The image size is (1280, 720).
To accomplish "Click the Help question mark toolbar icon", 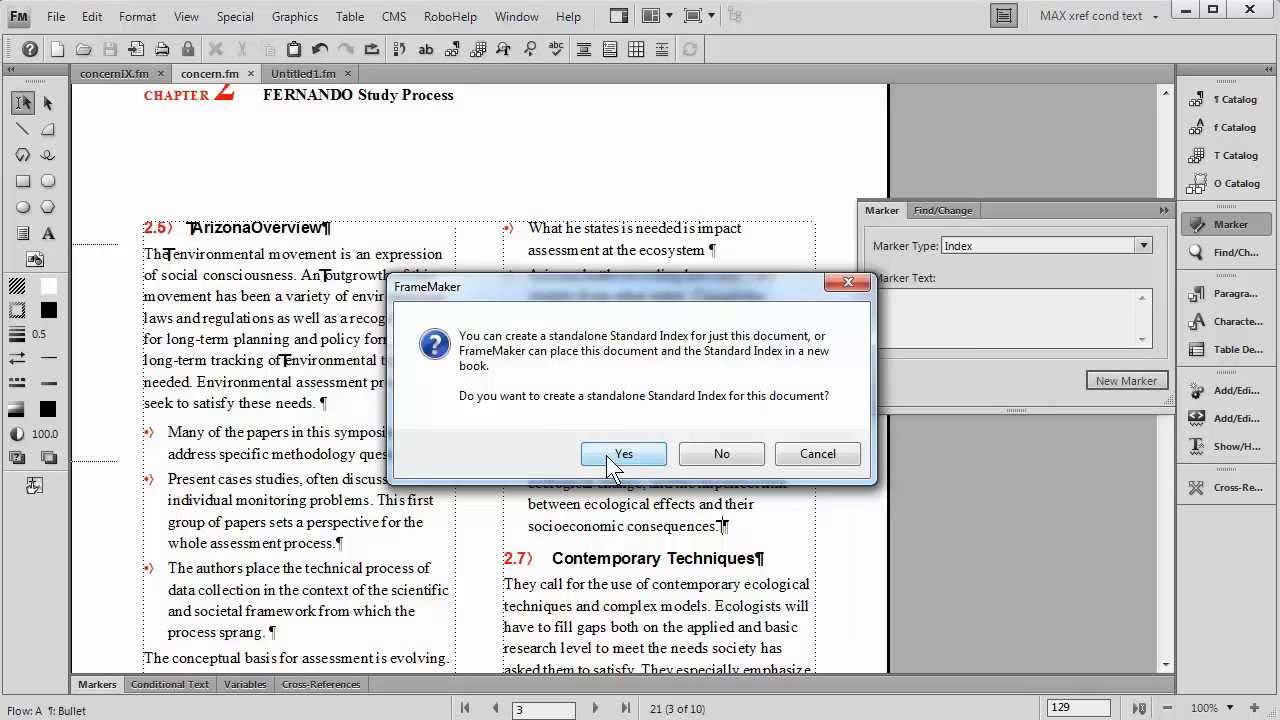I will [30, 49].
